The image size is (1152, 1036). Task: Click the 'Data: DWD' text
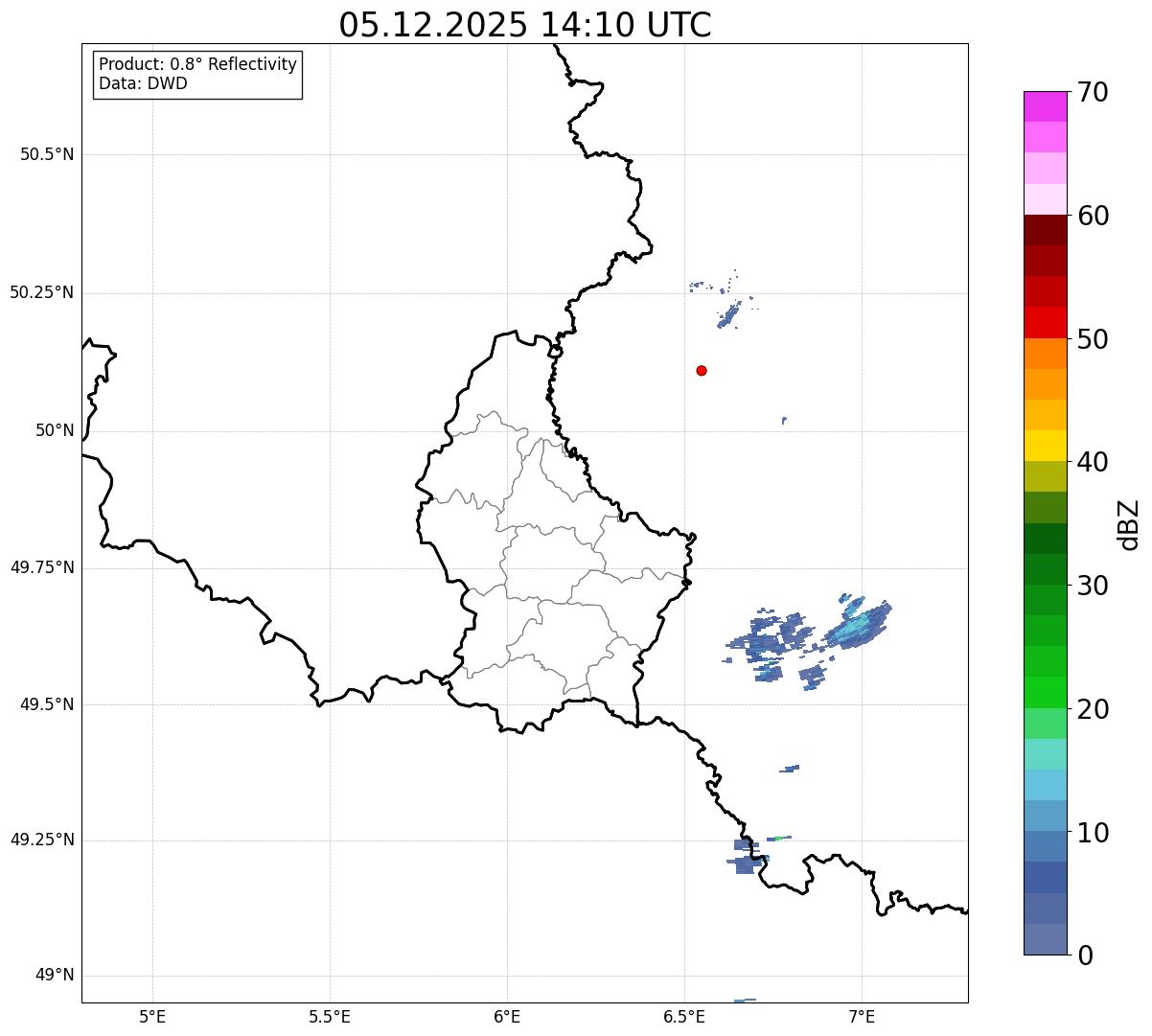[x=143, y=83]
